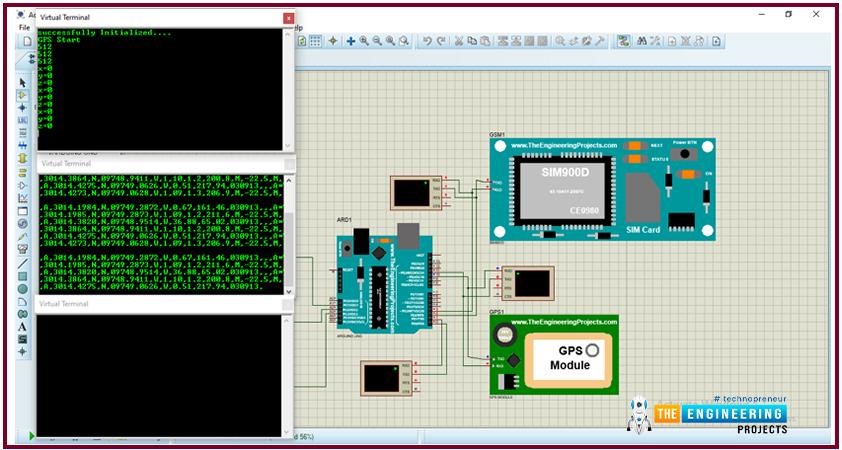
Task: Select the 2D Circle graphics tool
Action: point(23,289)
